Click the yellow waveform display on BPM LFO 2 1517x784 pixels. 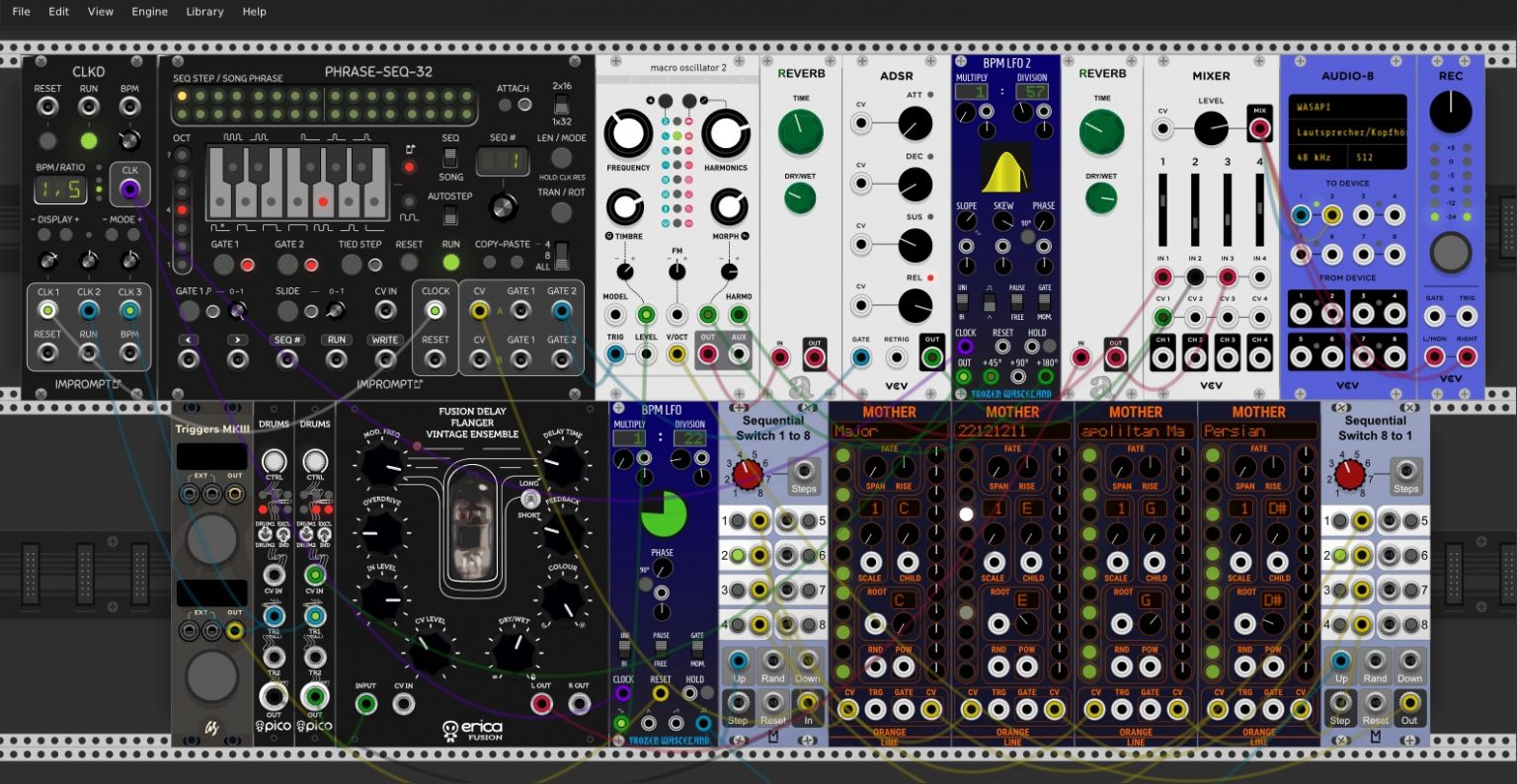point(1005,168)
